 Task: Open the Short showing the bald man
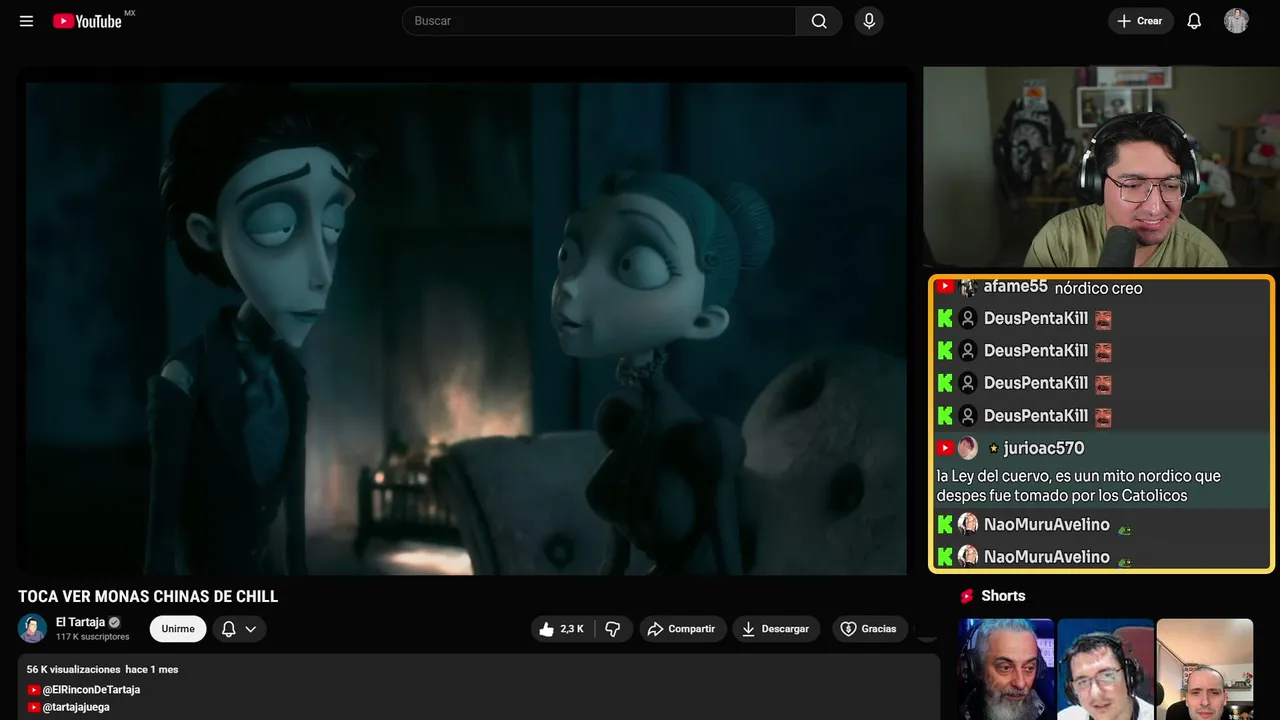click(x=1204, y=669)
